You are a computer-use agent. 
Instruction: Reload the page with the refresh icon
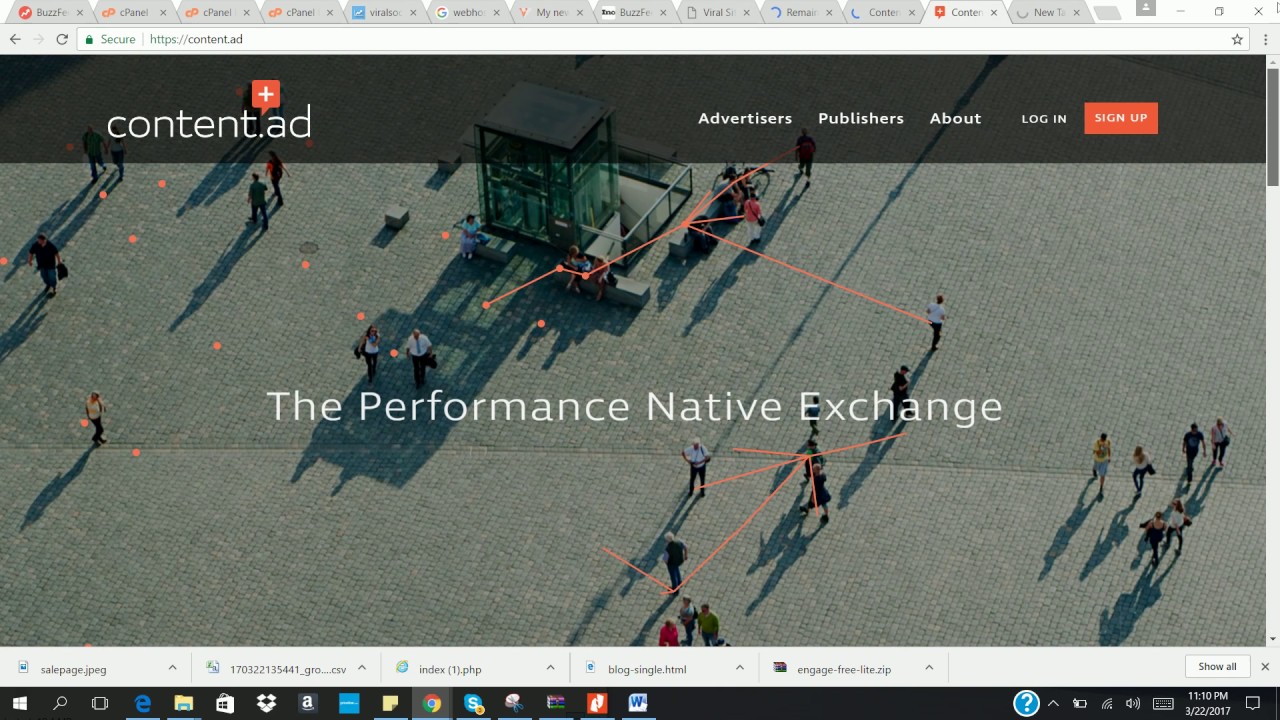pyautogui.click(x=62, y=39)
